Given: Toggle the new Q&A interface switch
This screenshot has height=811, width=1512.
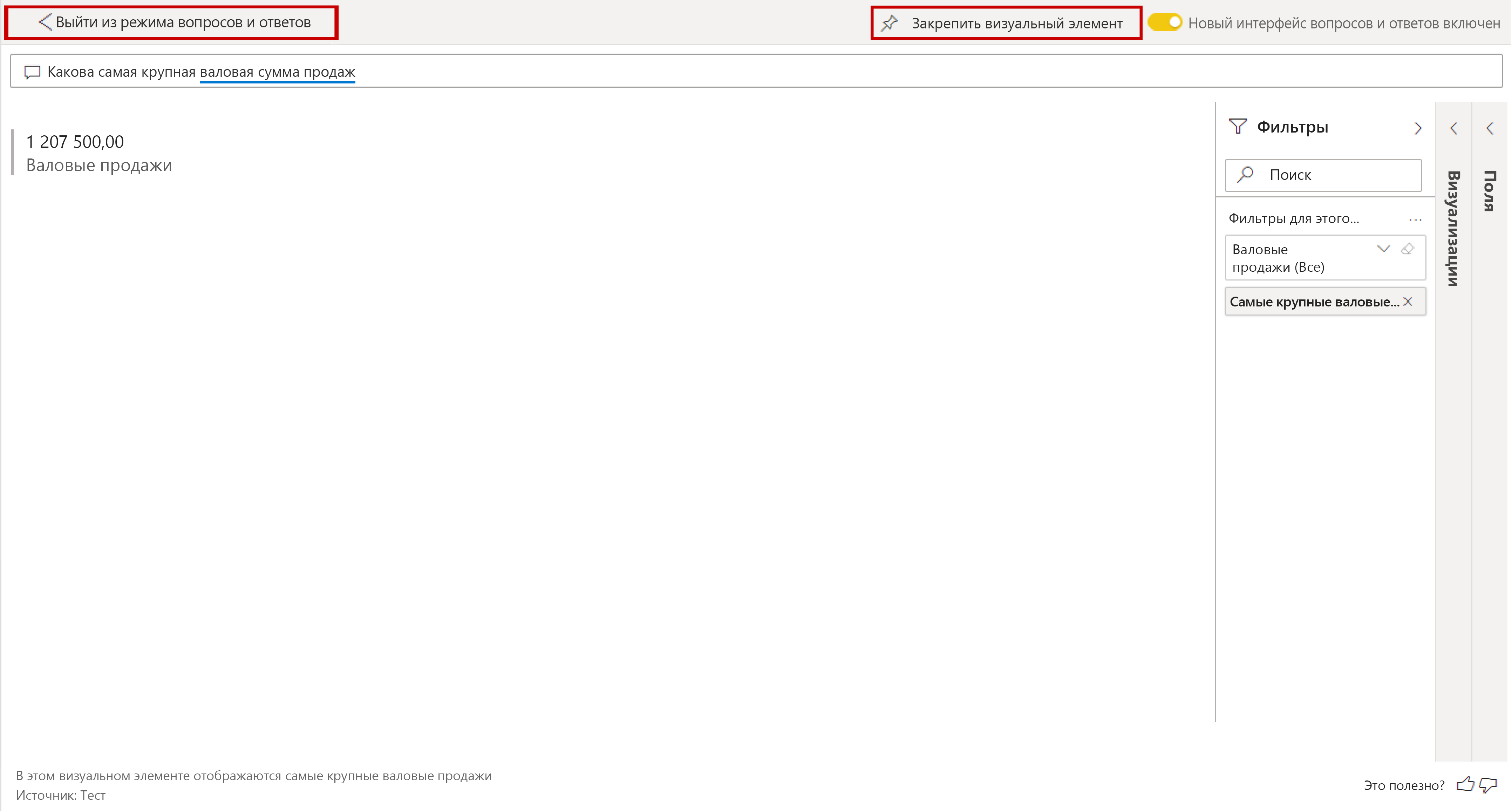Looking at the screenshot, I should [x=1165, y=22].
